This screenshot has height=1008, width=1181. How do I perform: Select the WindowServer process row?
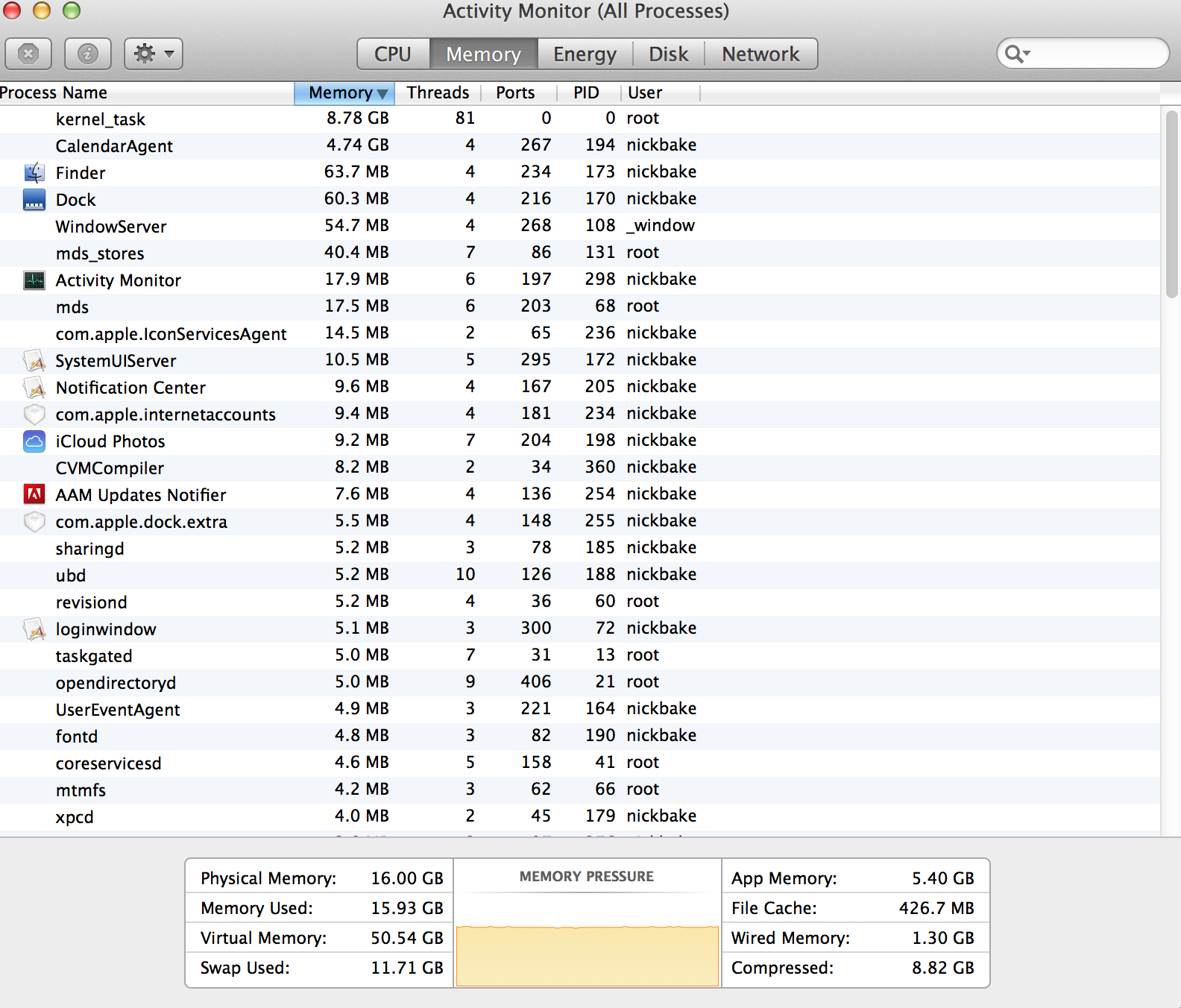coord(580,227)
